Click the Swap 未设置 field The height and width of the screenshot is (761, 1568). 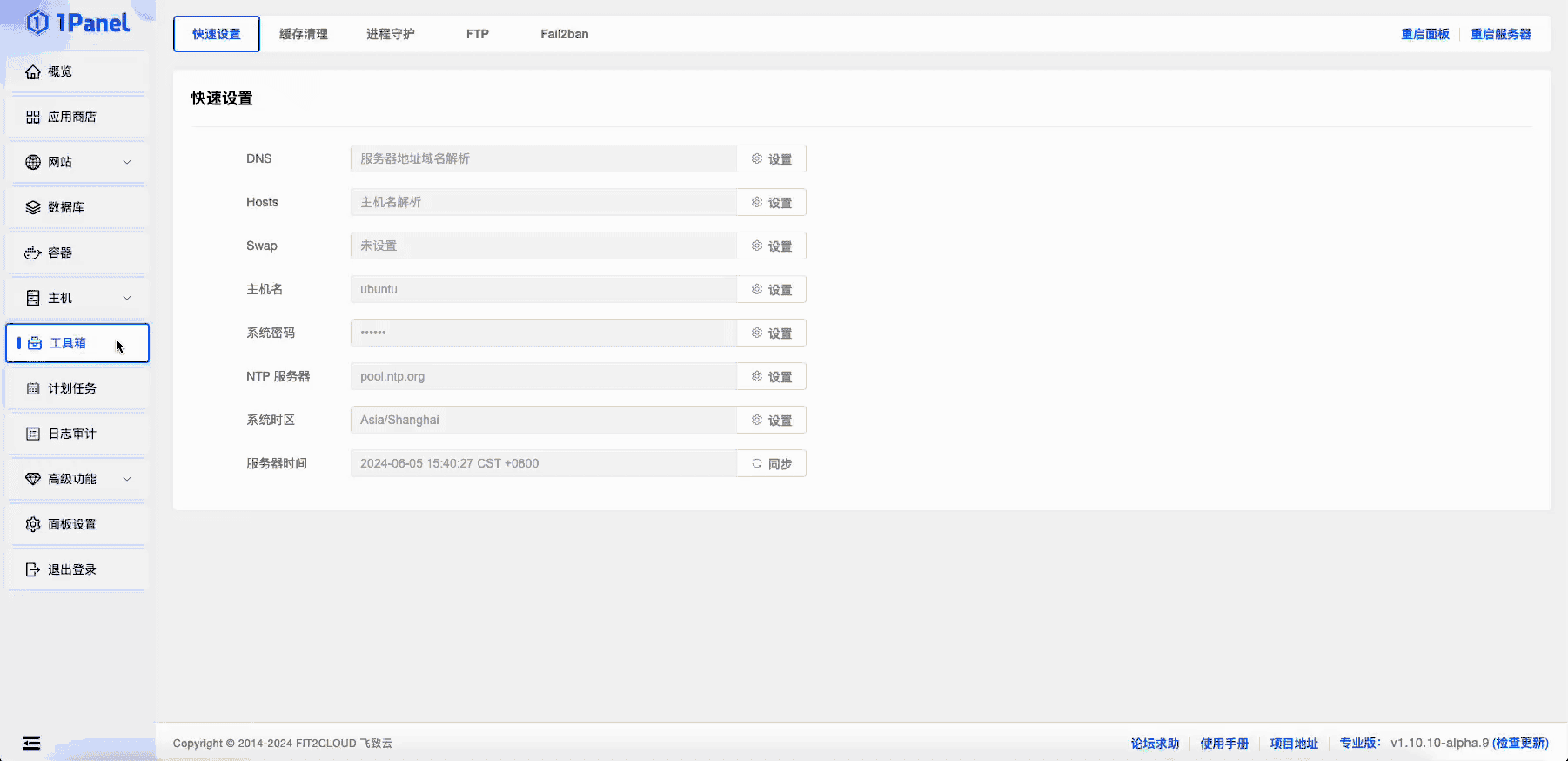[544, 246]
